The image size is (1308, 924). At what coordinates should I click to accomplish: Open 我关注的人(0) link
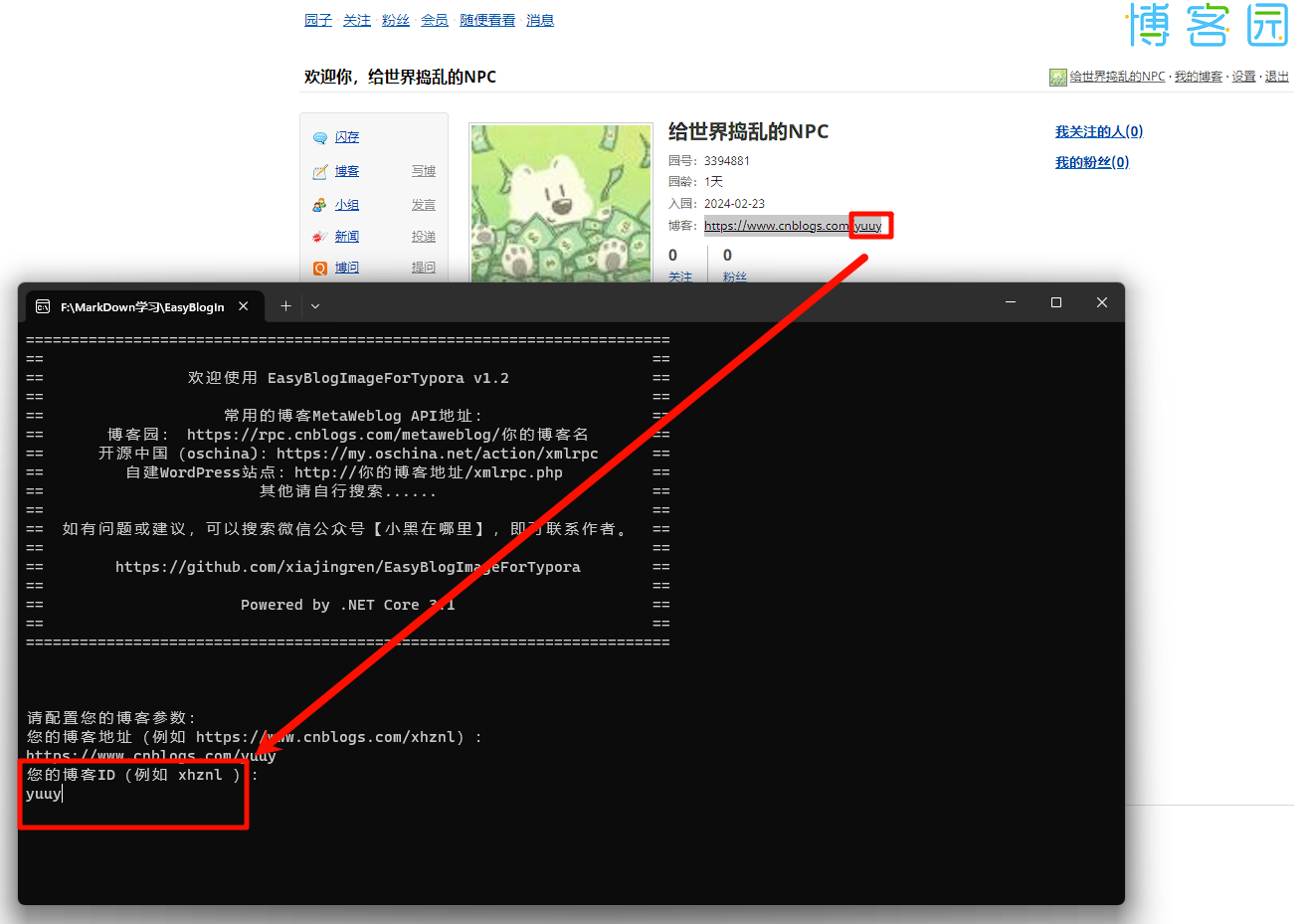(x=1099, y=131)
